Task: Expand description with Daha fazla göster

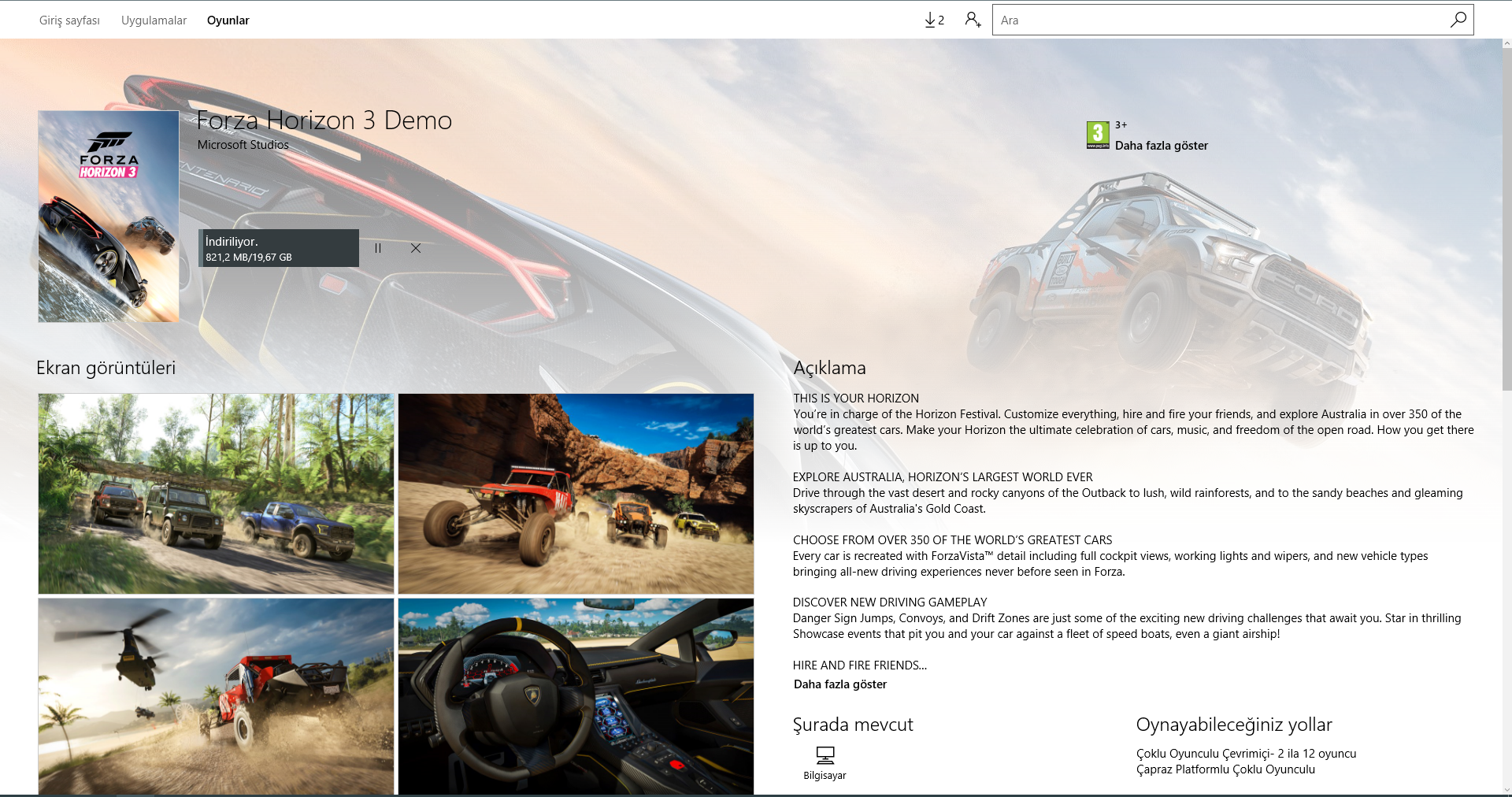Action: click(x=840, y=684)
